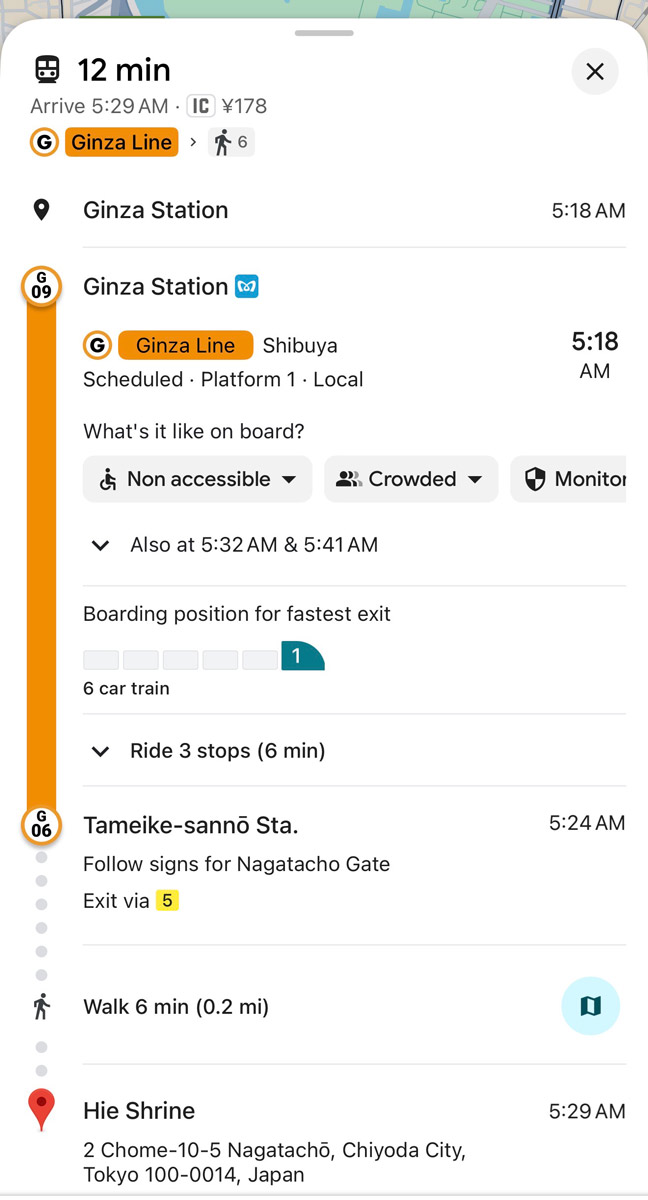Tap the yellow Exit 5 badge
The image size is (648, 1200).
click(x=167, y=901)
